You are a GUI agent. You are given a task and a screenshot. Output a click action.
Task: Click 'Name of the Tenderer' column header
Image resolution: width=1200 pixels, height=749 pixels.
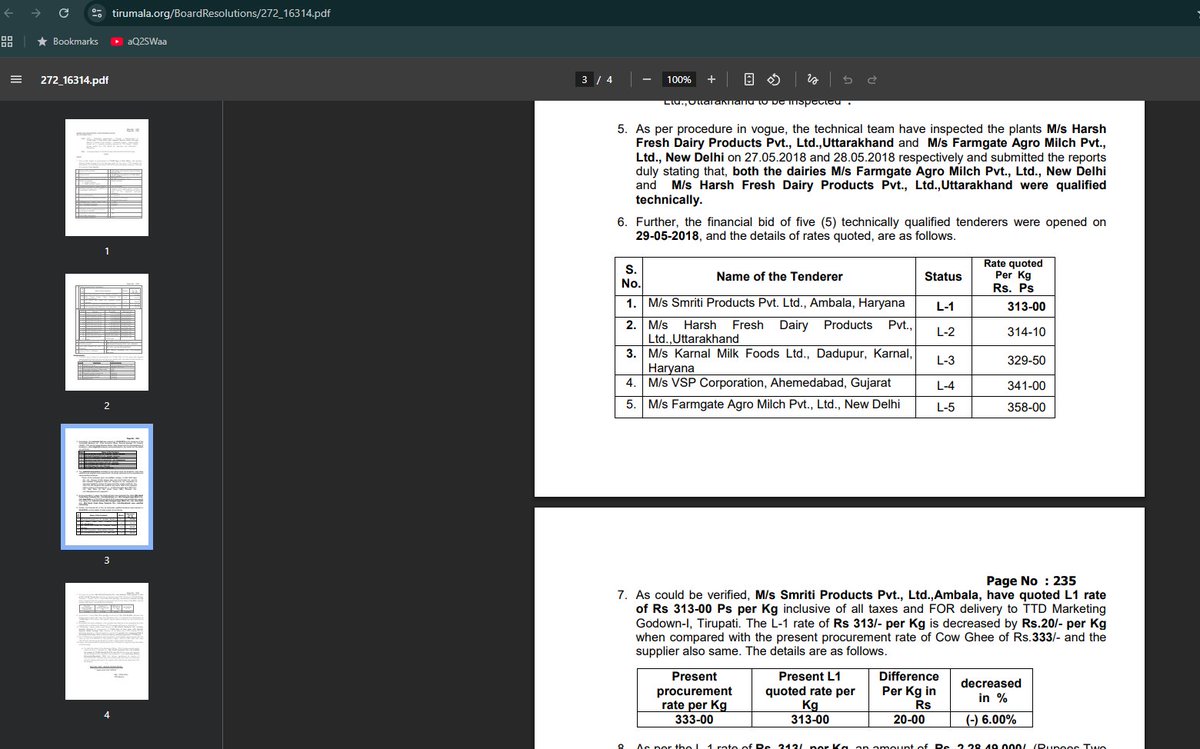tap(779, 276)
